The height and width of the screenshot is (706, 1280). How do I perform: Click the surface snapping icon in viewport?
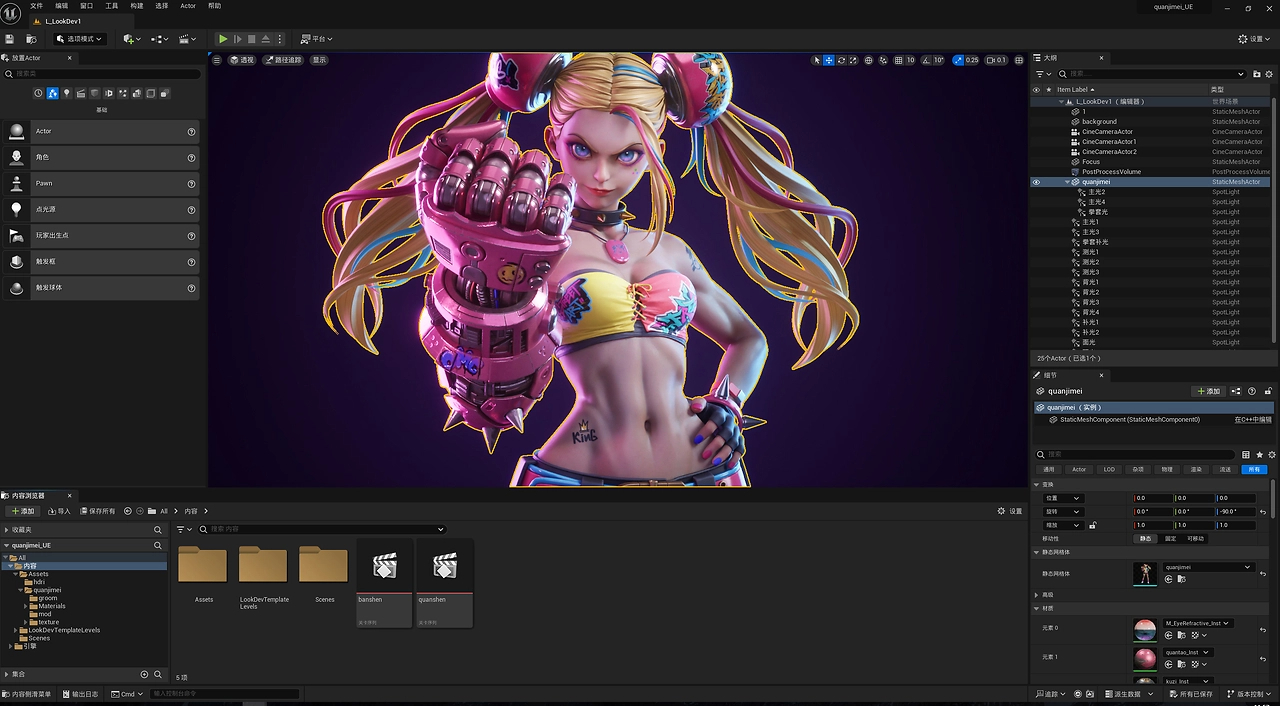[883, 60]
